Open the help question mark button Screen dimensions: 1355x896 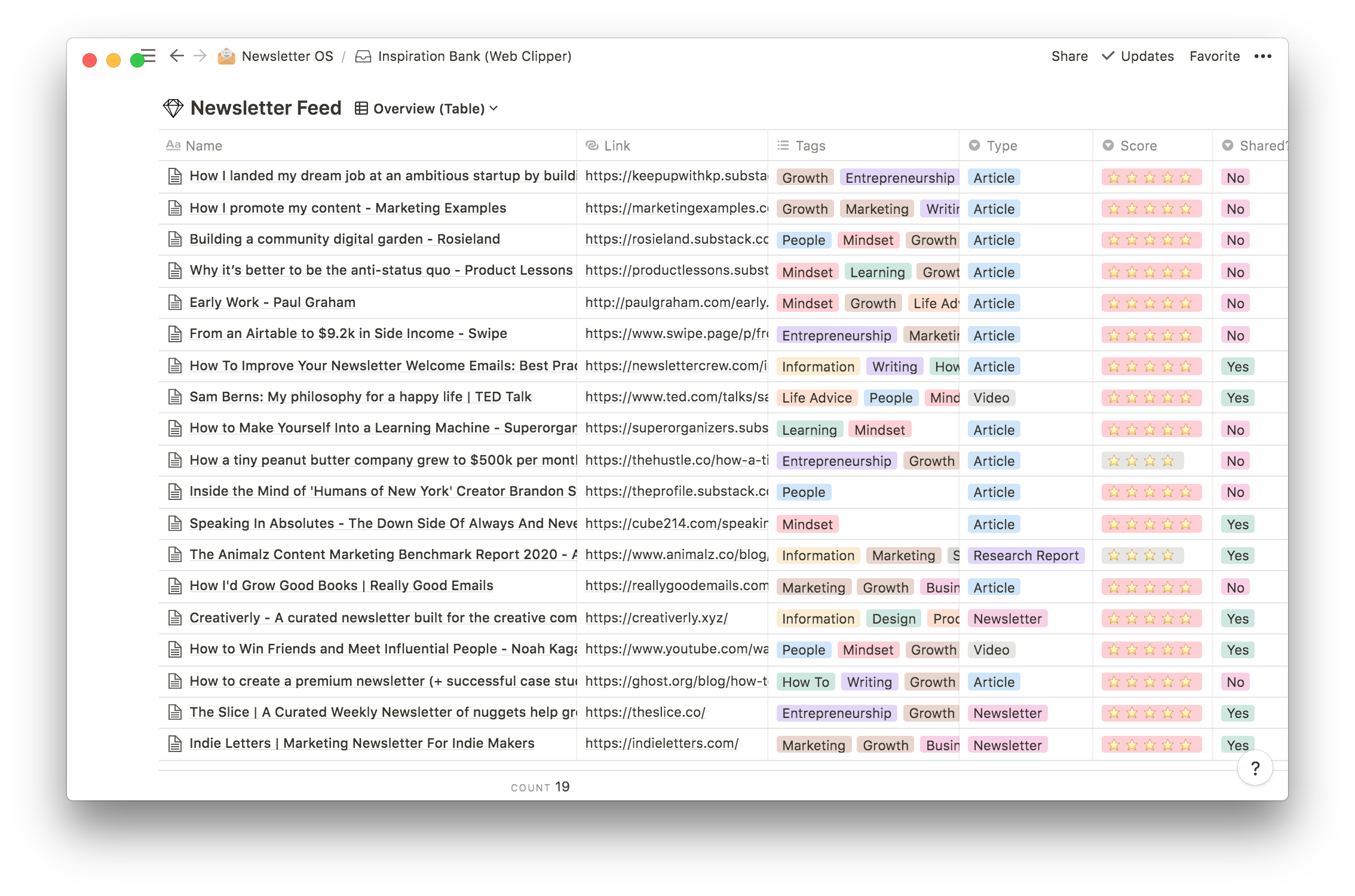point(1255,768)
